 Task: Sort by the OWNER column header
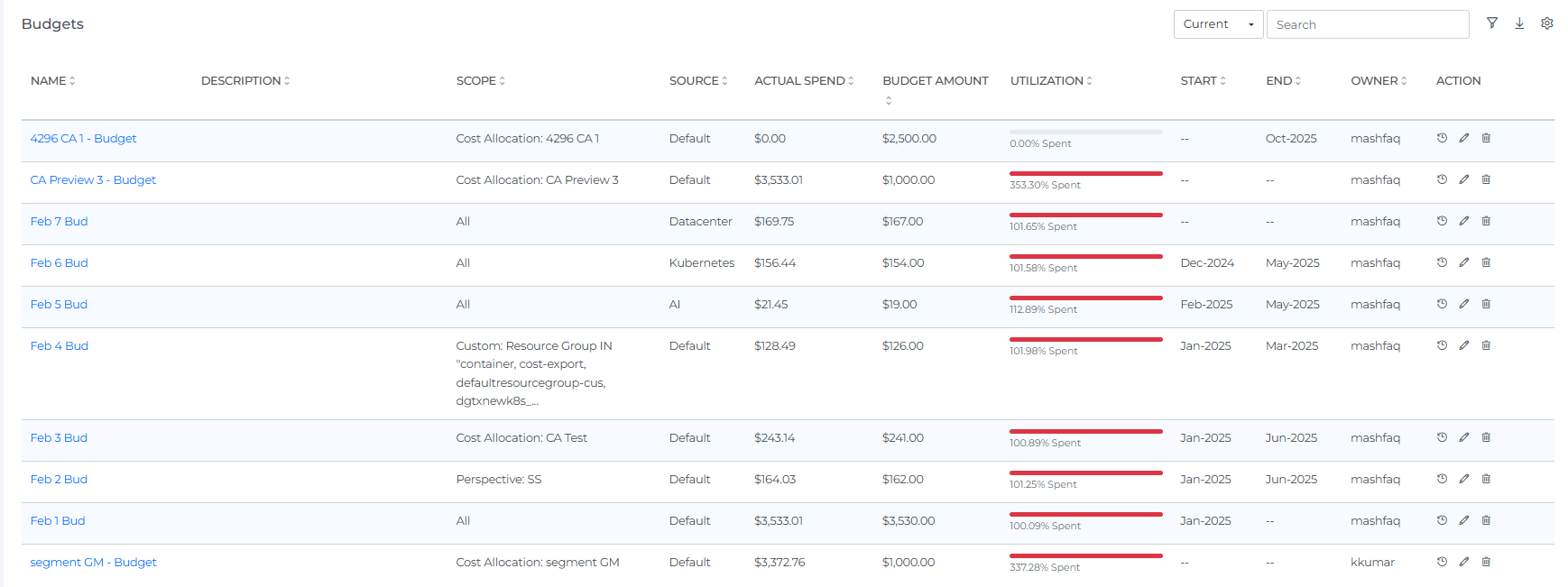(x=1378, y=81)
